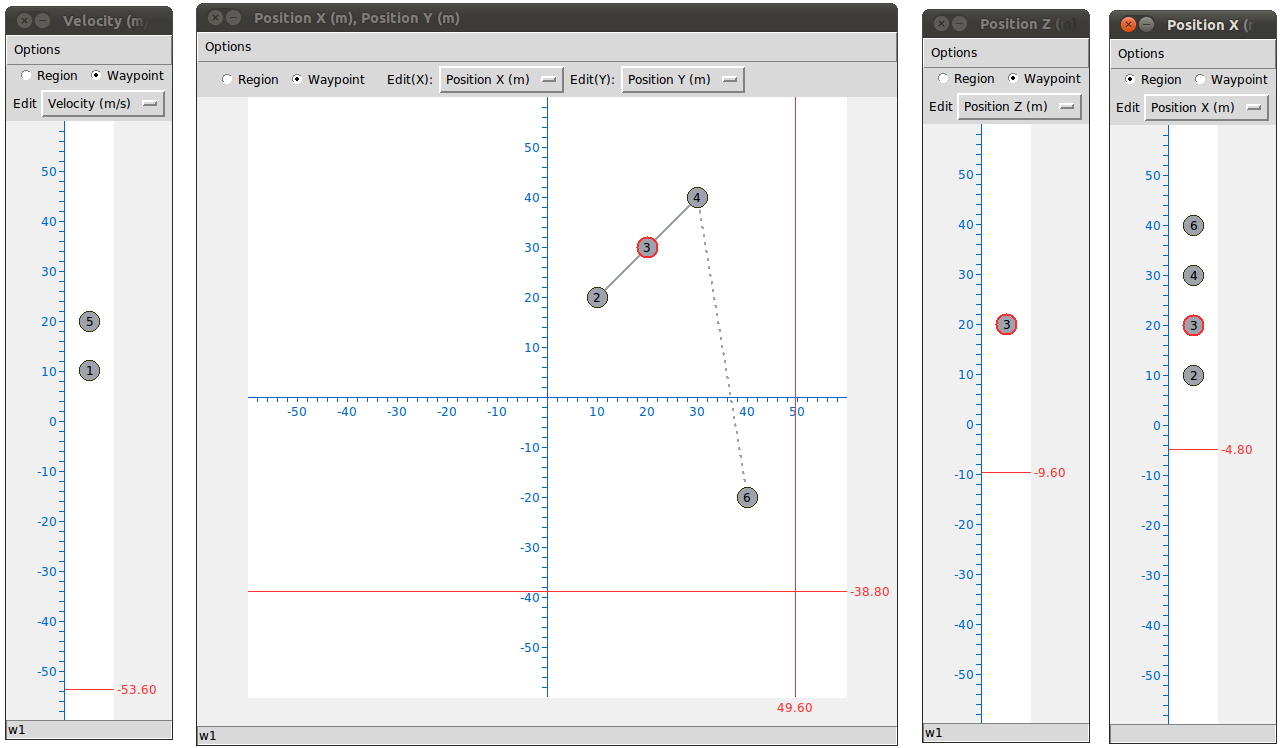Click waypoint 1 in the Velocity panel
Image resolution: width=1282 pixels, height=748 pixels.
[89, 370]
